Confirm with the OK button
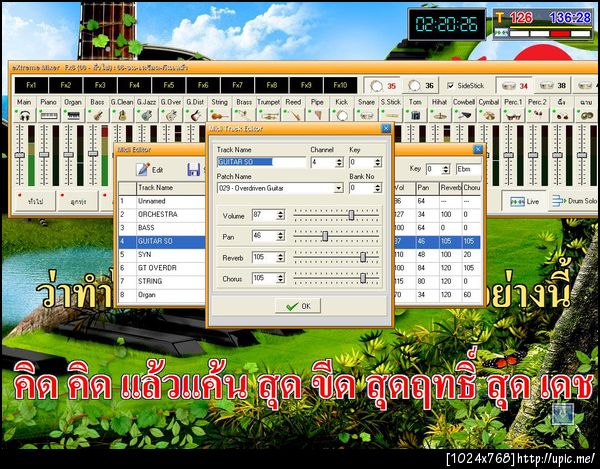 point(298,306)
